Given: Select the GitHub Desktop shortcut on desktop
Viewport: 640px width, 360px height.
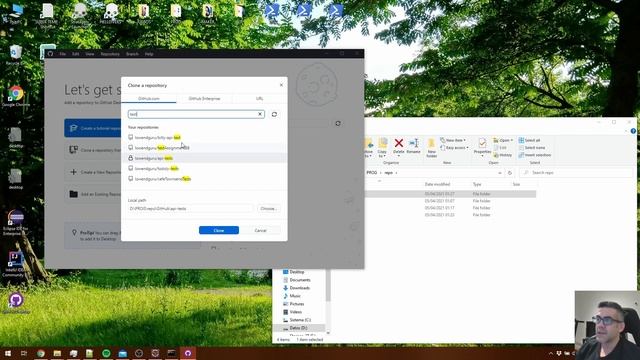Looking at the screenshot, I should pos(16,303).
